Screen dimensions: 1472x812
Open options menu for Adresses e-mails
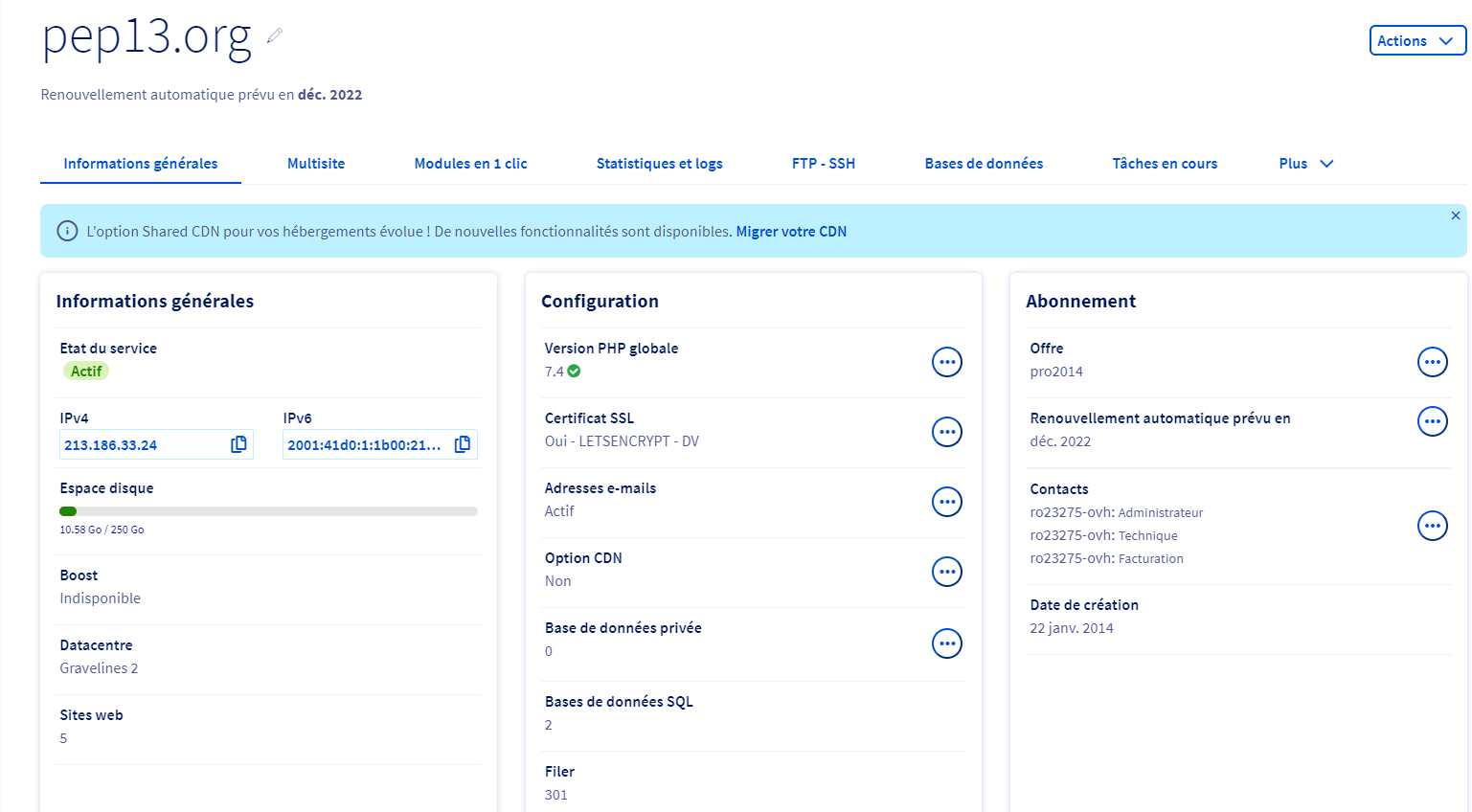947,502
